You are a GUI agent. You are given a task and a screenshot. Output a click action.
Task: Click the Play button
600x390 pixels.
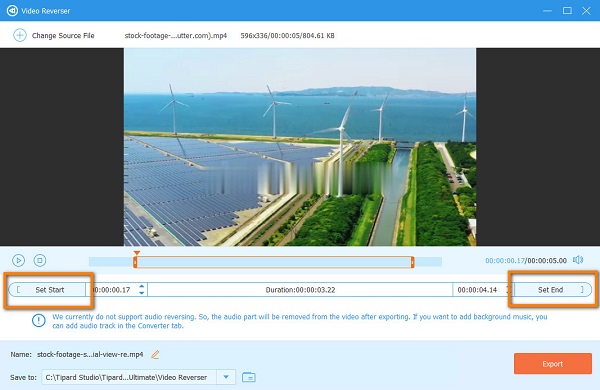[18, 260]
